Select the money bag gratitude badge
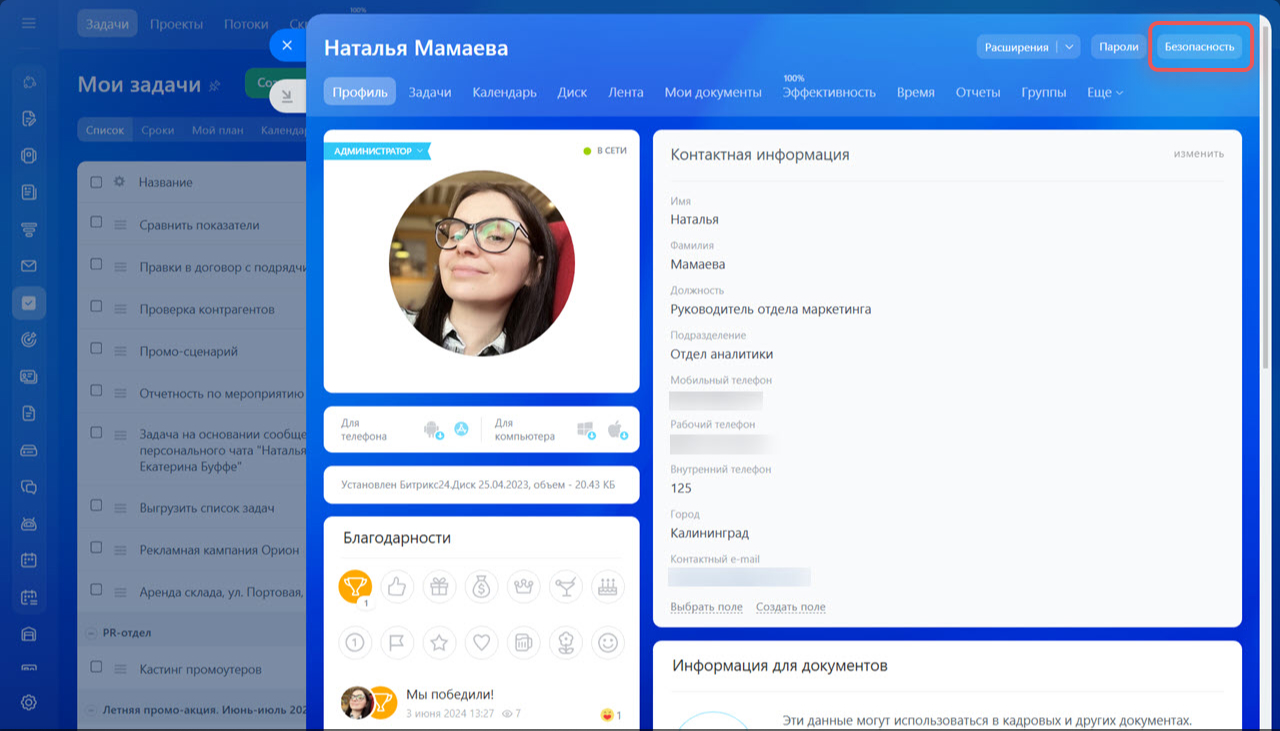Viewport: 1280px width, 731px height. pos(481,587)
